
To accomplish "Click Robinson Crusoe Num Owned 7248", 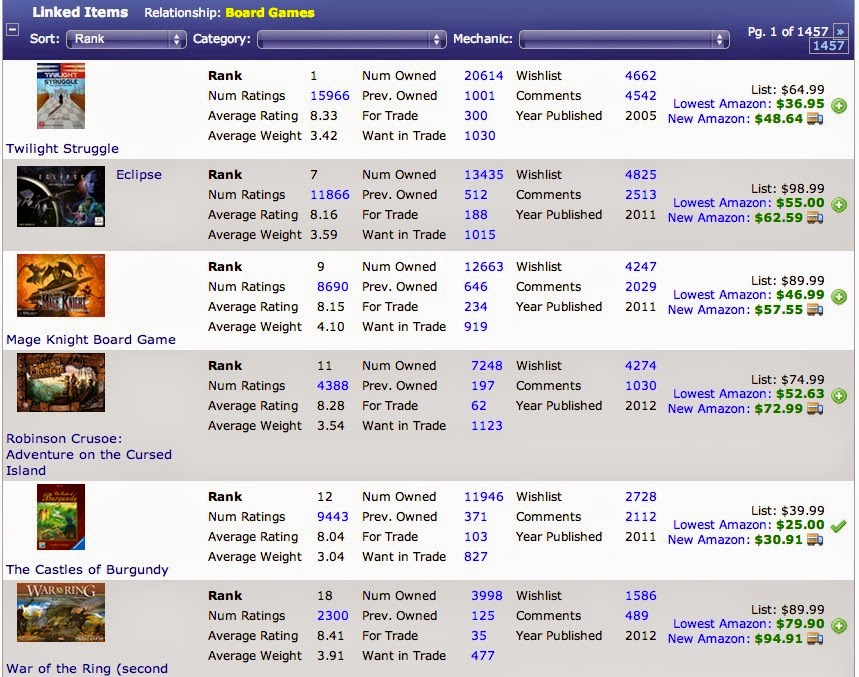I will (487, 366).
